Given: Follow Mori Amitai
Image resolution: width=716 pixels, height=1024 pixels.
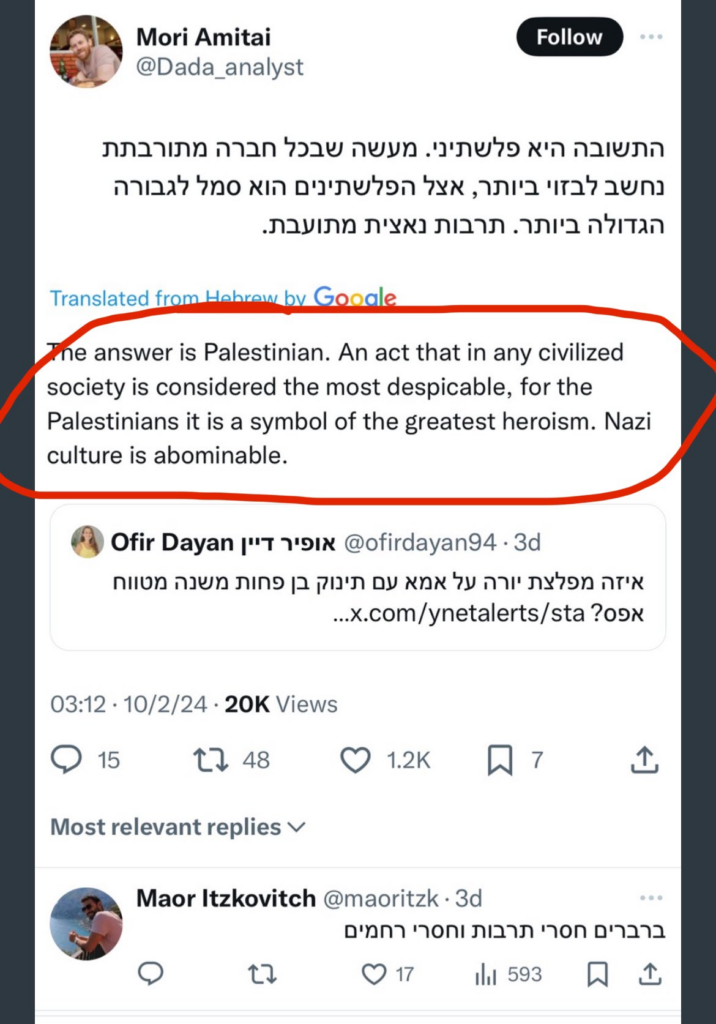Looking at the screenshot, I should point(569,37).
